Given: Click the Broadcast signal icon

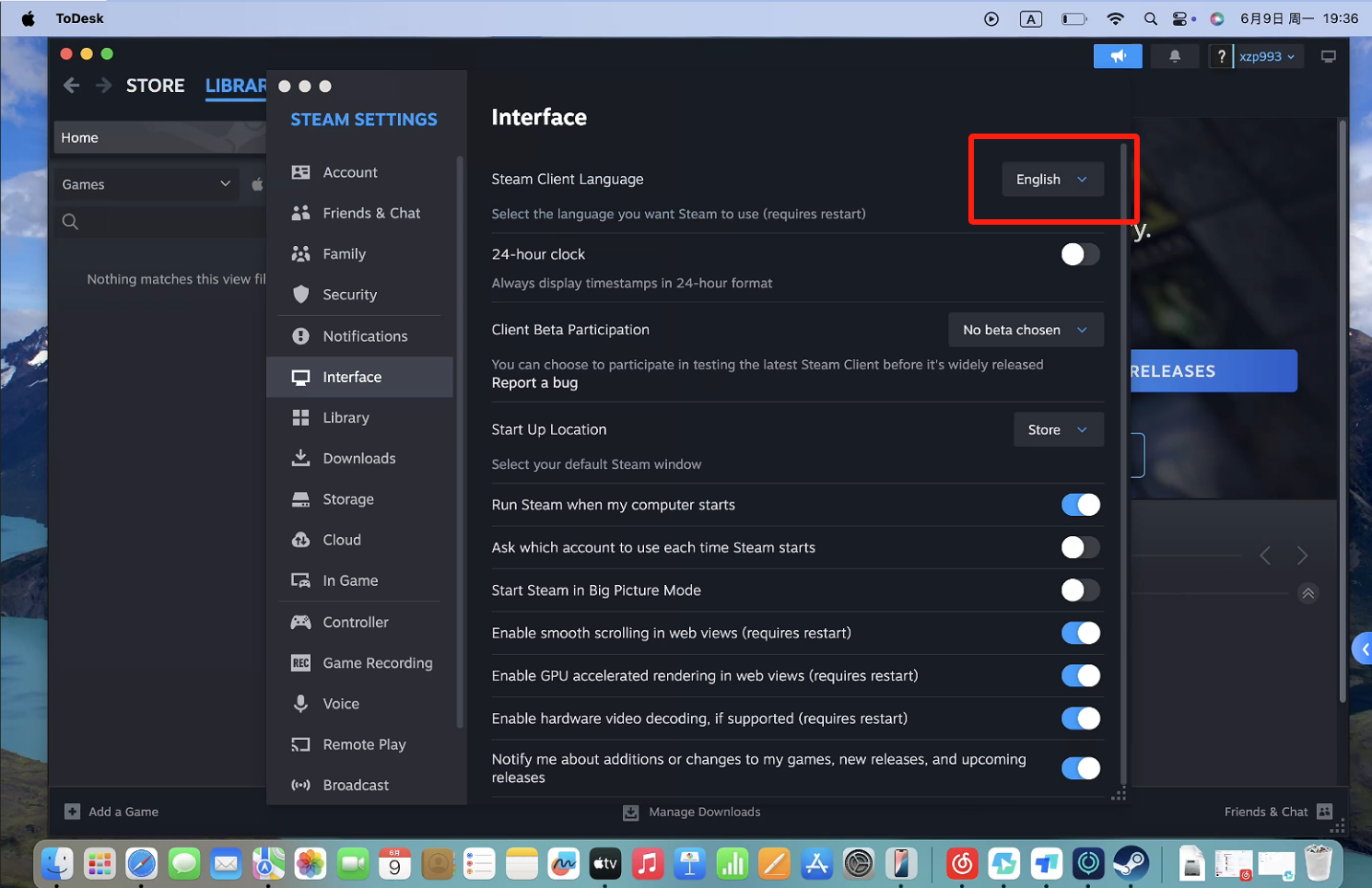Looking at the screenshot, I should tap(300, 785).
